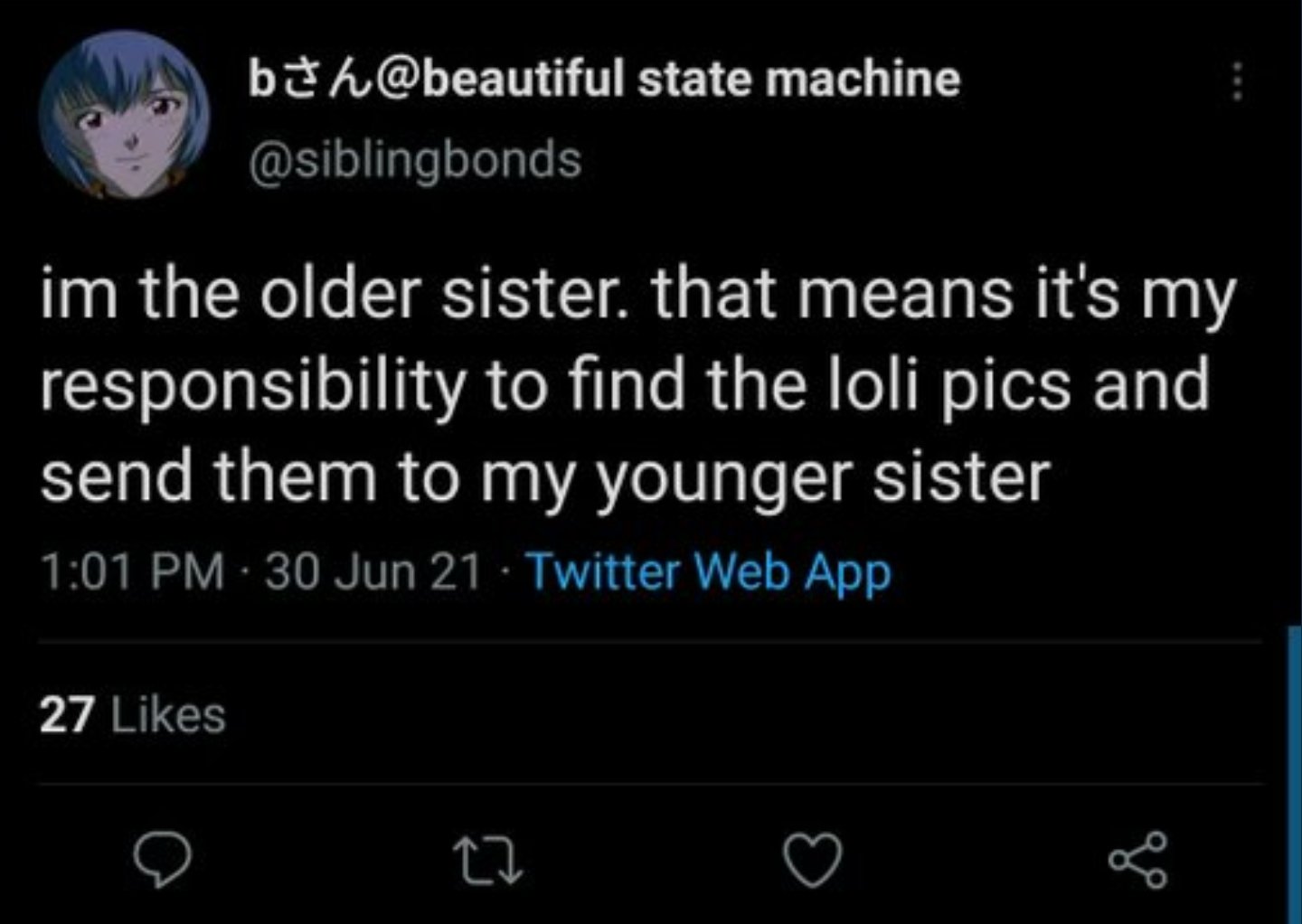Like the tweet with the heart icon
1302x924 pixels.
(x=812, y=860)
